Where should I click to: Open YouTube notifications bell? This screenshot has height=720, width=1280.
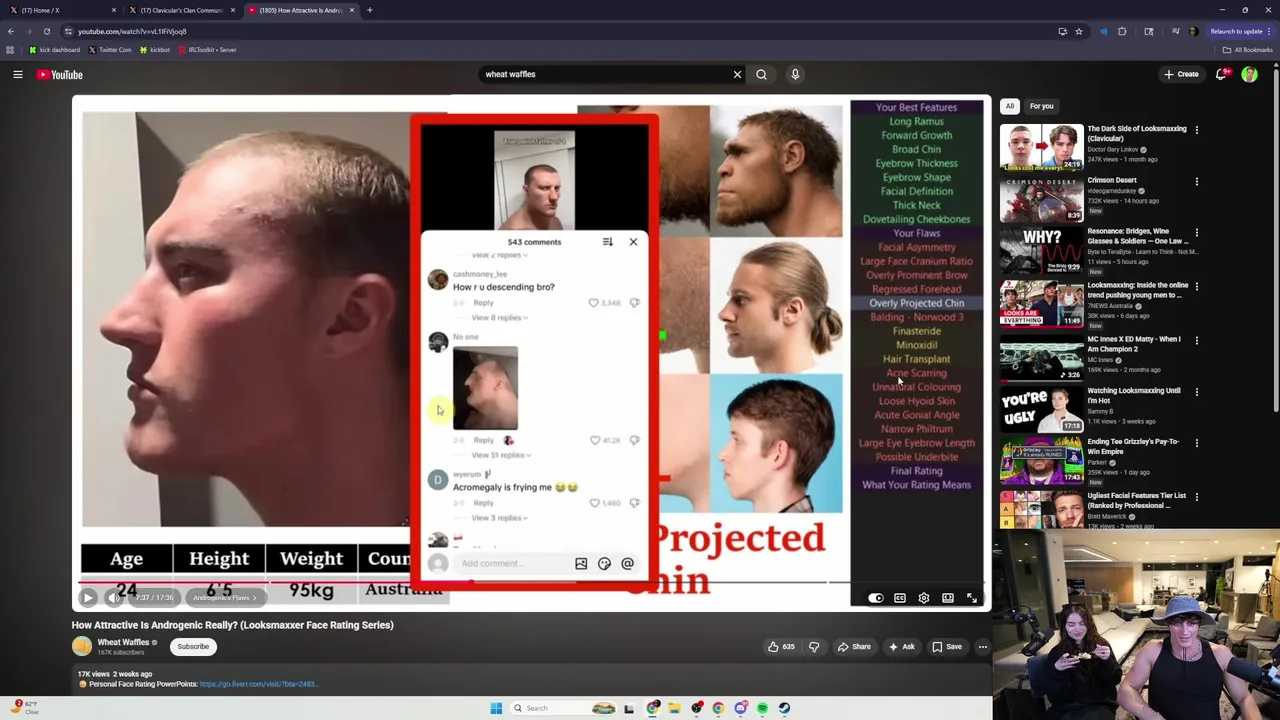tap(1221, 74)
